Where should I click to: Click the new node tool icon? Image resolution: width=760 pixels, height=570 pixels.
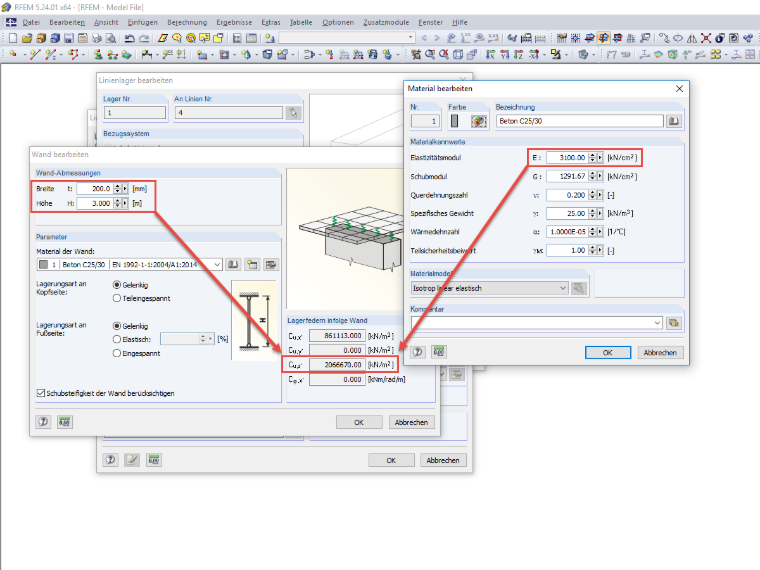pyautogui.click(x=13, y=54)
